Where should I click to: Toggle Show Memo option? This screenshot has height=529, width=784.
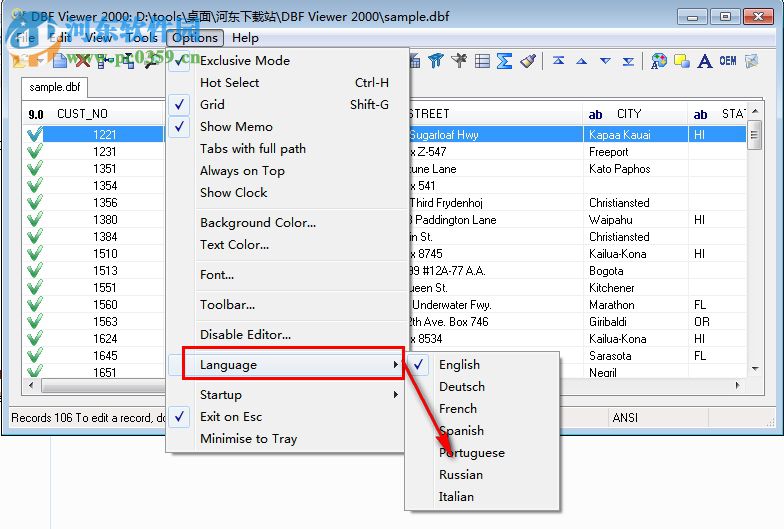286,126
